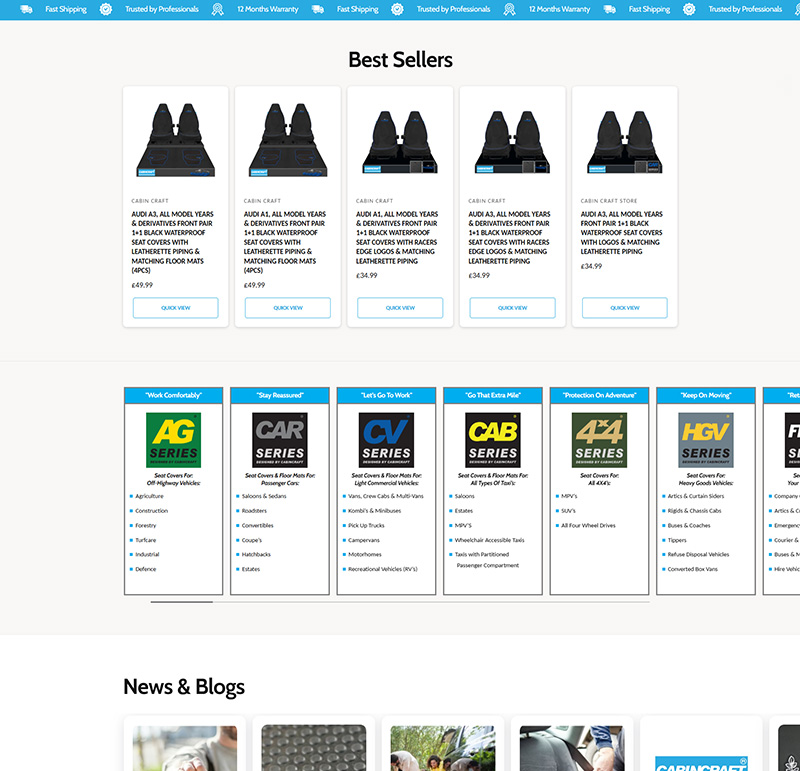Click "Pick Up Trucks" item
The height and width of the screenshot is (771, 800).
coord(366,526)
